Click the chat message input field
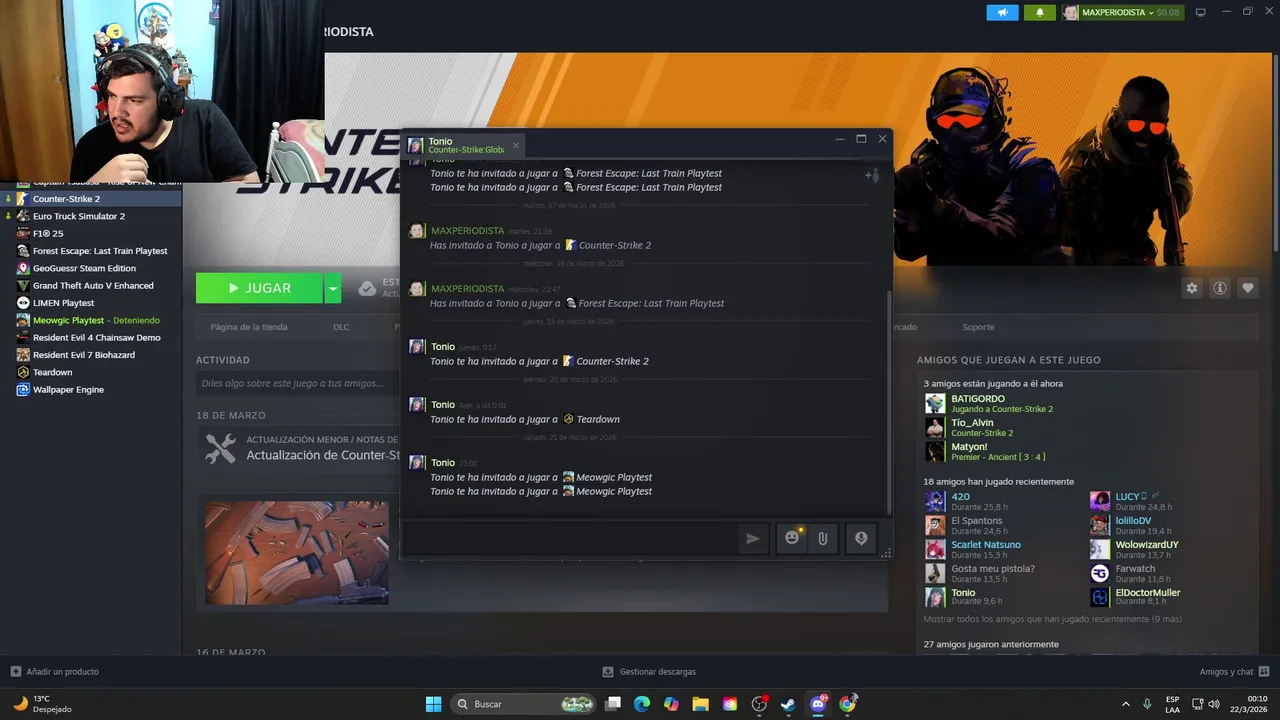This screenshot has width=1280, height=720. click(x=570, y=538)
